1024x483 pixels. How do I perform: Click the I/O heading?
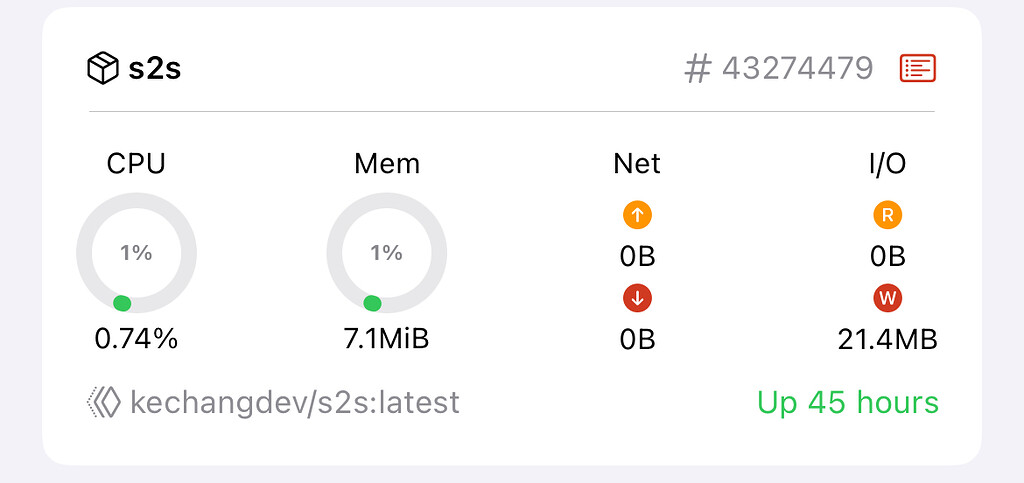click(888, 164)
